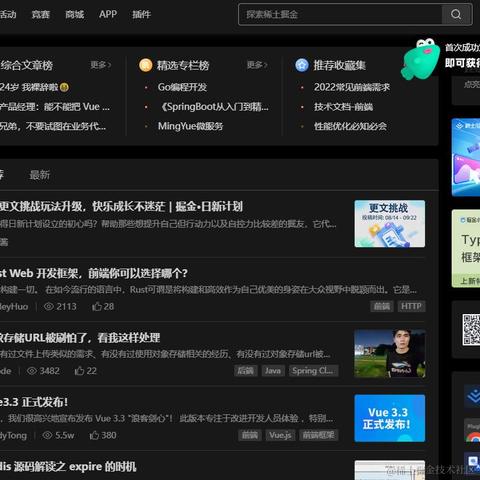Click the HTTP tag
The height and width of the screenshot is (480, 480).
411,306
